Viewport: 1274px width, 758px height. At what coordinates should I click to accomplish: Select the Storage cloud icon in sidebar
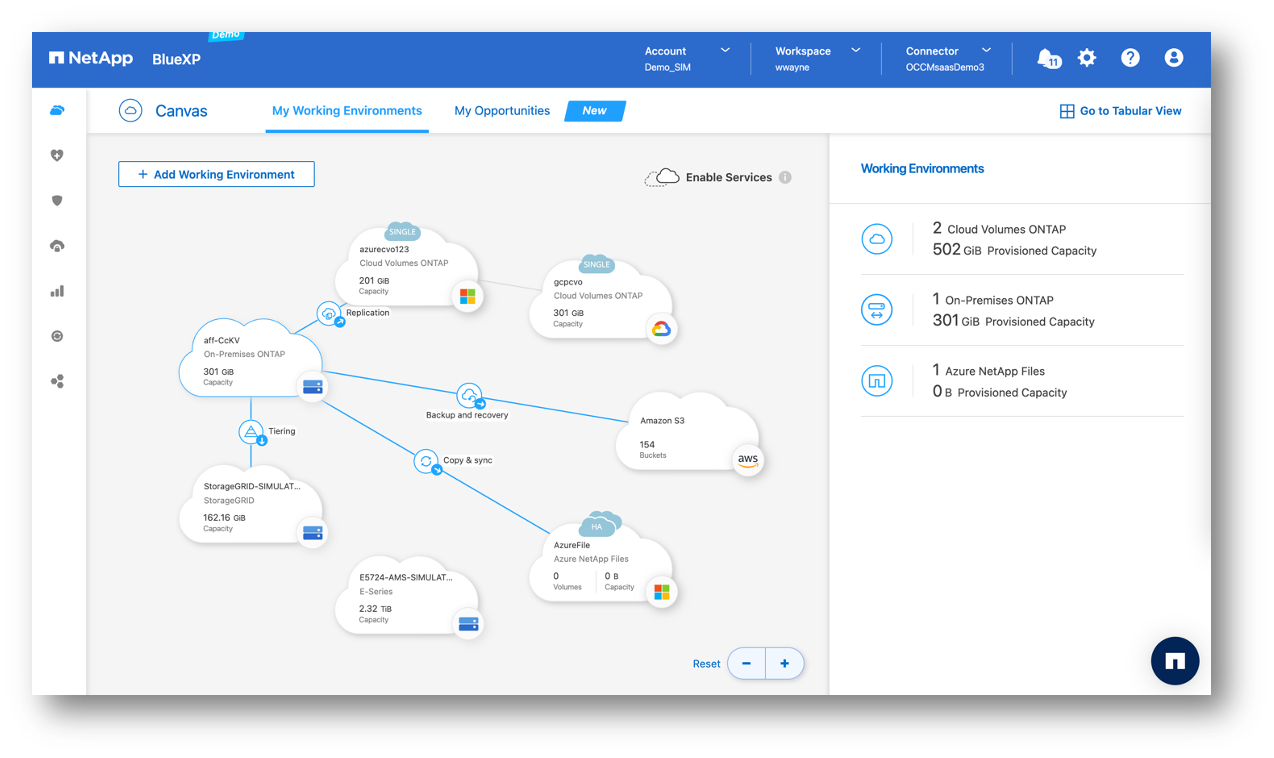click(x=58, y=110)
